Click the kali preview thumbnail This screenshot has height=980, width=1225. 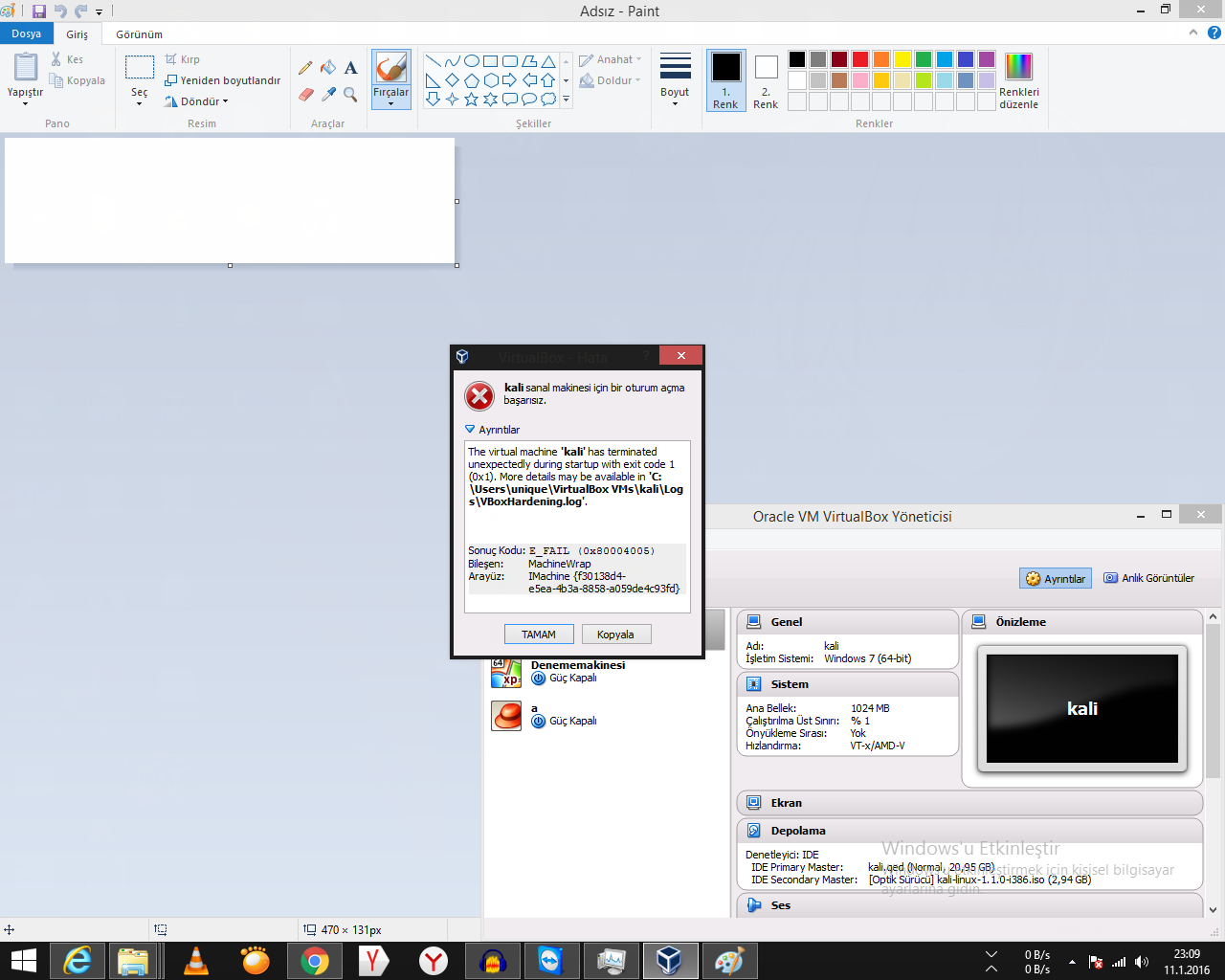1082,708
